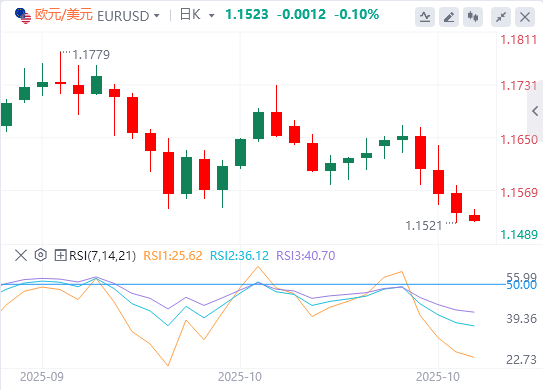This screenshot has width=543, height=390.
Task: Click the shrink chart arrows icon
Action: 501,17
